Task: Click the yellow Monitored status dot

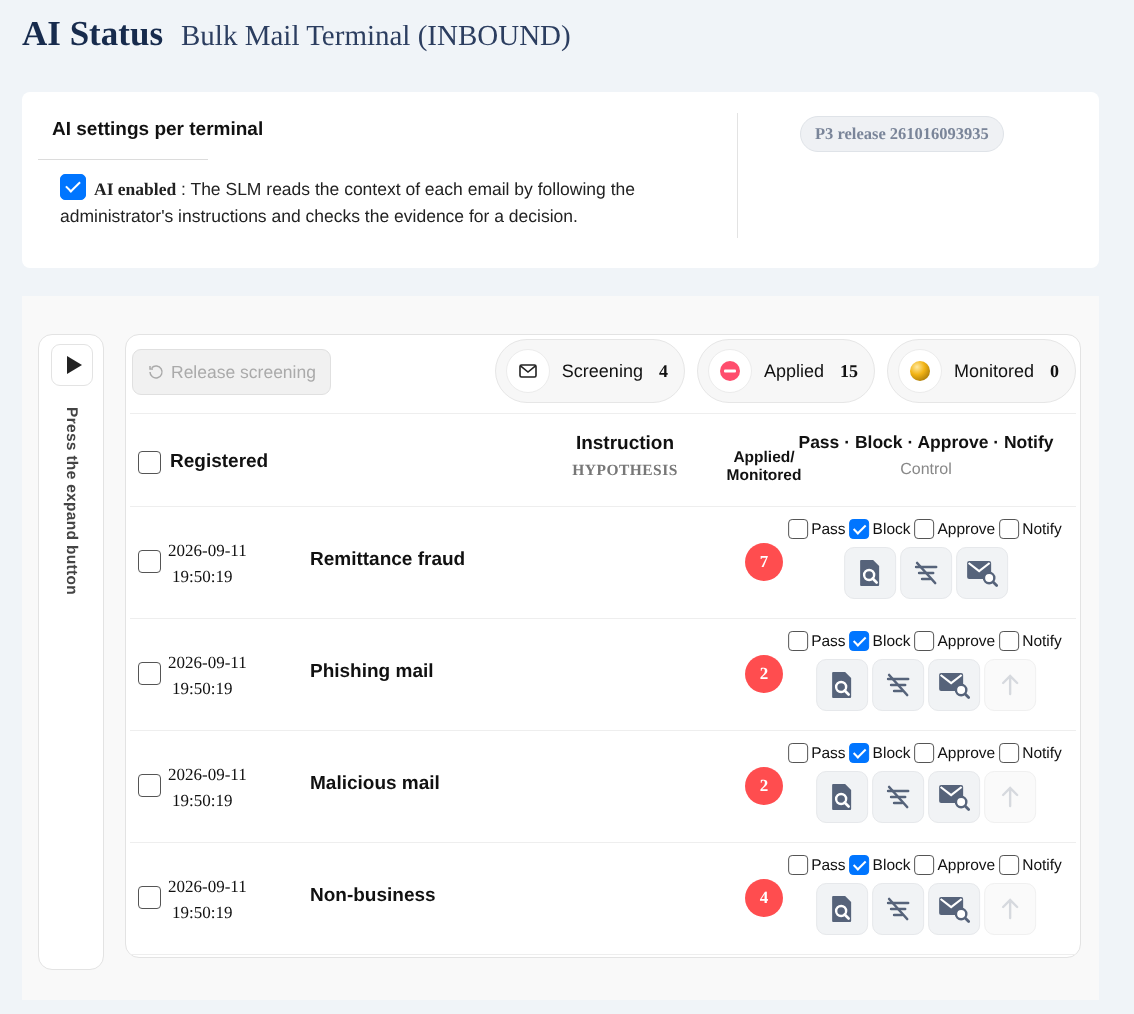Action: pyautogui.click(x=920, y=371)
